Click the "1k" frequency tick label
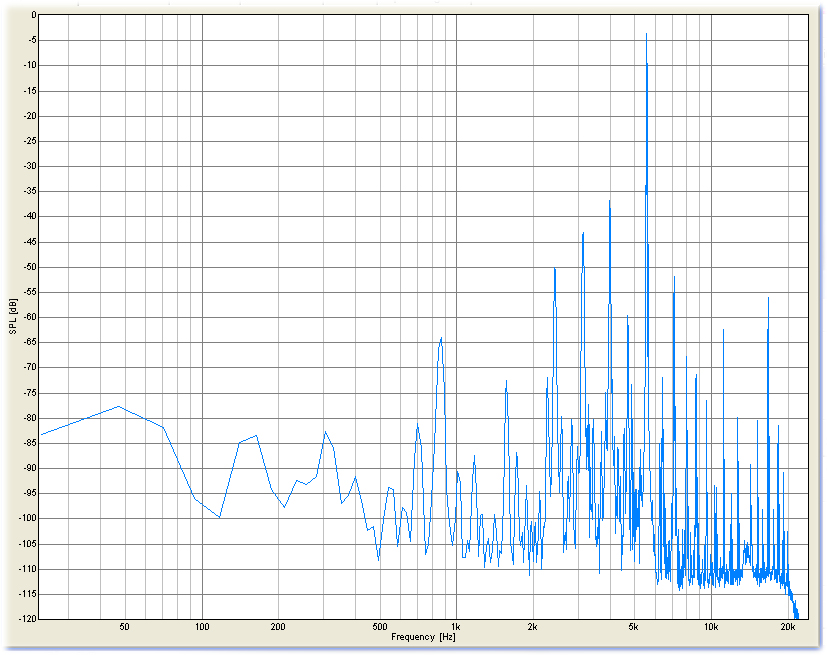This screenshot has height=655, width=827. coord(456,627)
